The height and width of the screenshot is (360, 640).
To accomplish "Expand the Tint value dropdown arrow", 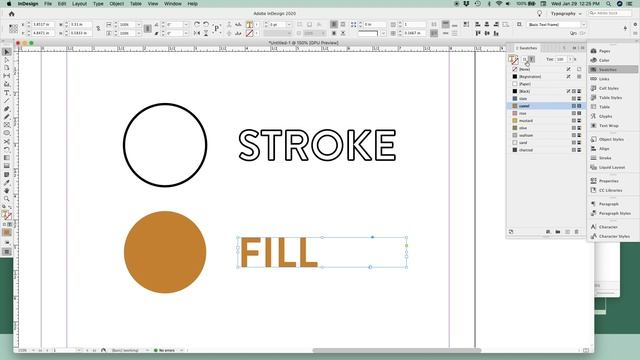I will point(570,60).
